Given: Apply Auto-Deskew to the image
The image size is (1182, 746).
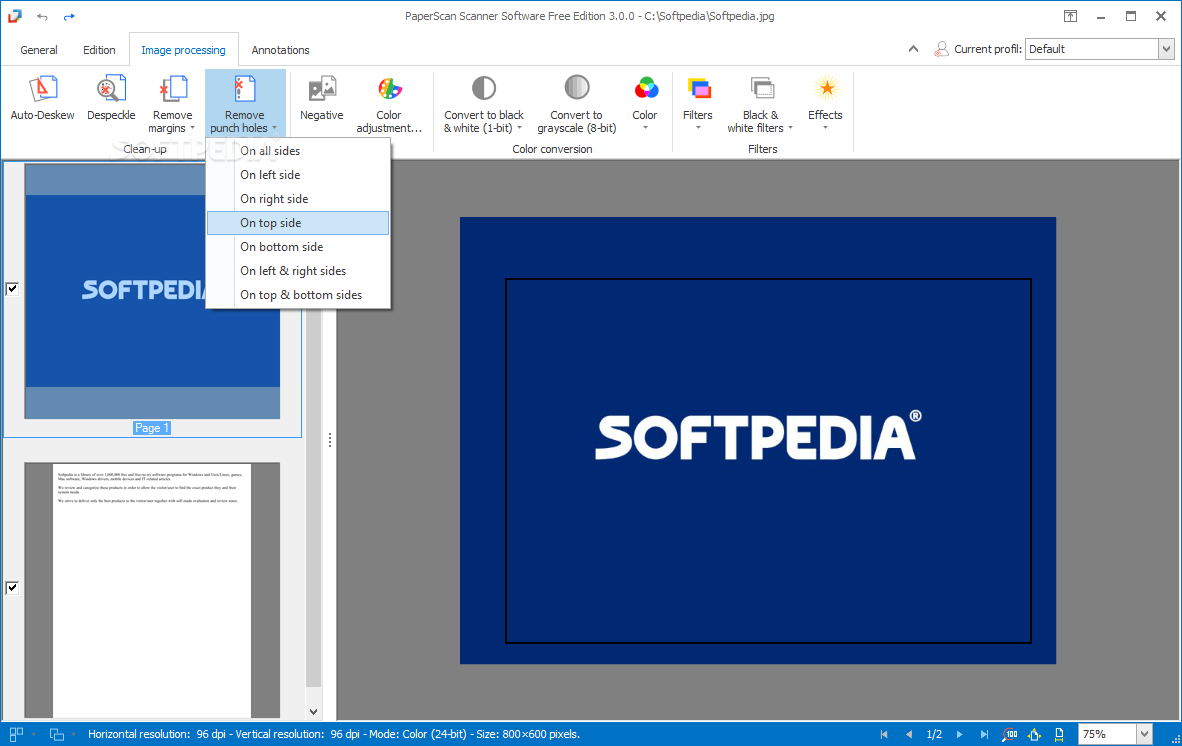Looking at the screenshot, I should click(x=42, y=99).
